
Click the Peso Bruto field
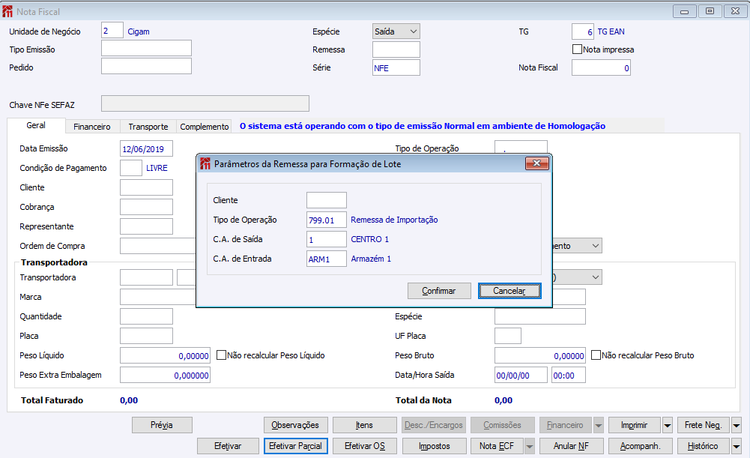point(540,355)
